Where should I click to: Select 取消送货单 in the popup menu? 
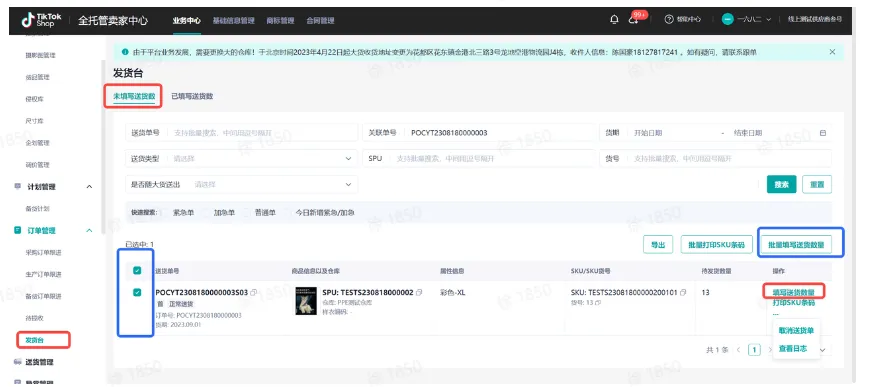coord(796,330)
